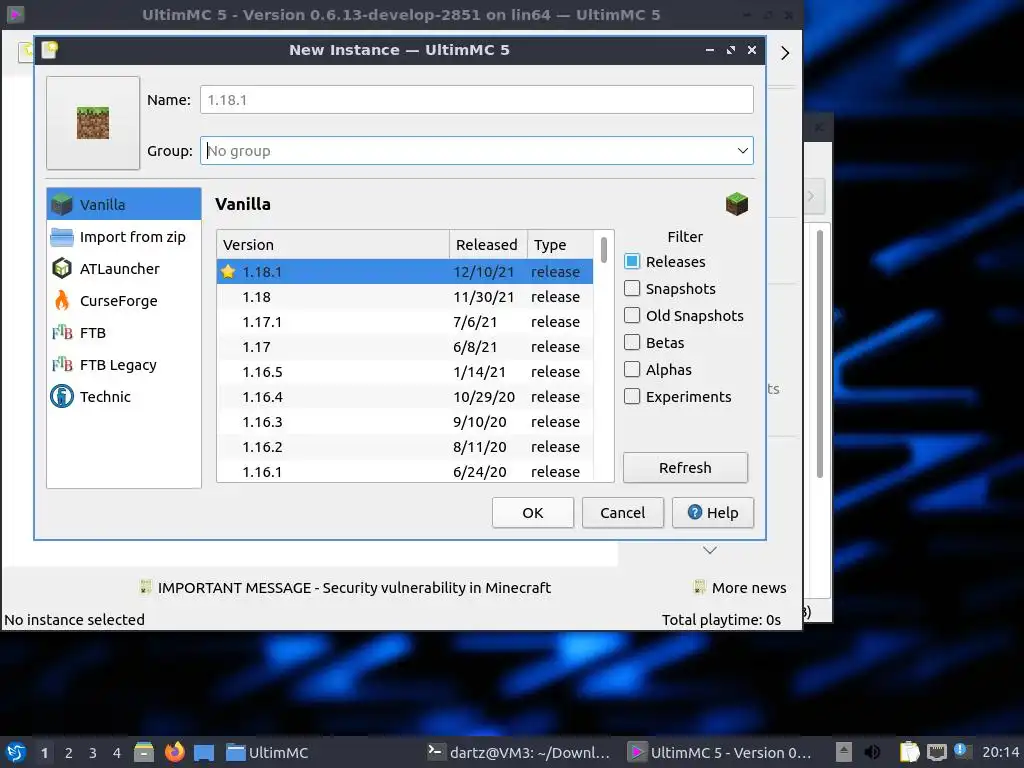Launch Firefox from the taskbar

(174, 752)
